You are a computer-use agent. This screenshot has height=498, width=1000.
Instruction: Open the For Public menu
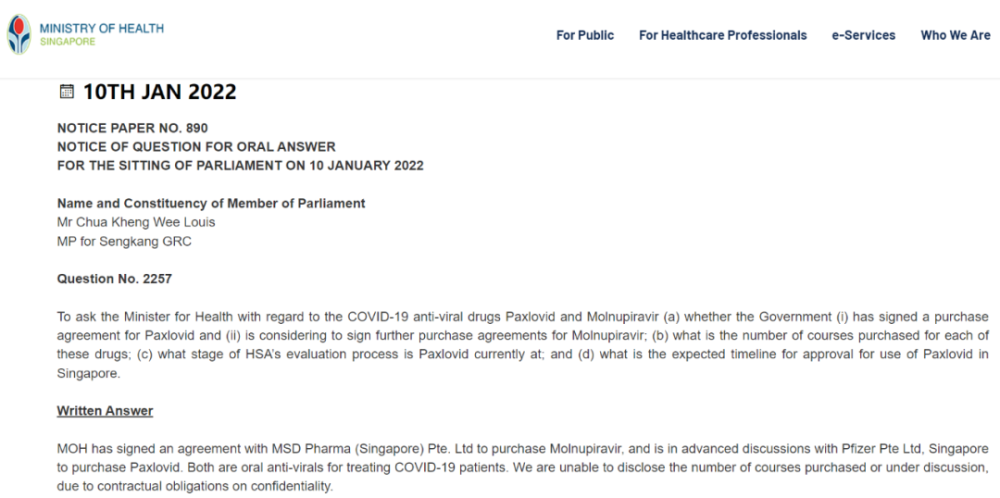pos(585,36)
